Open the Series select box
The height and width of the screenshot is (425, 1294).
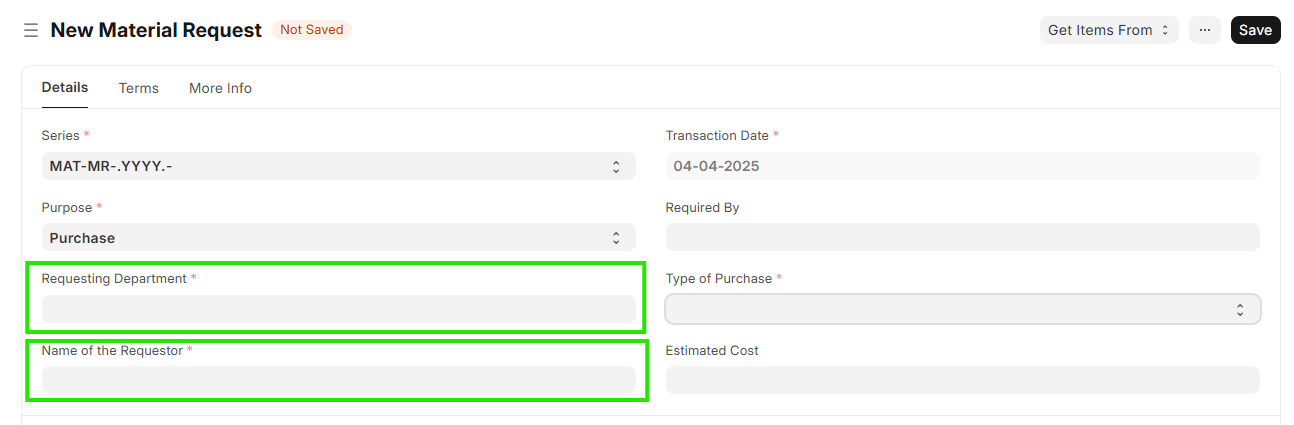[x=338, y=166]
